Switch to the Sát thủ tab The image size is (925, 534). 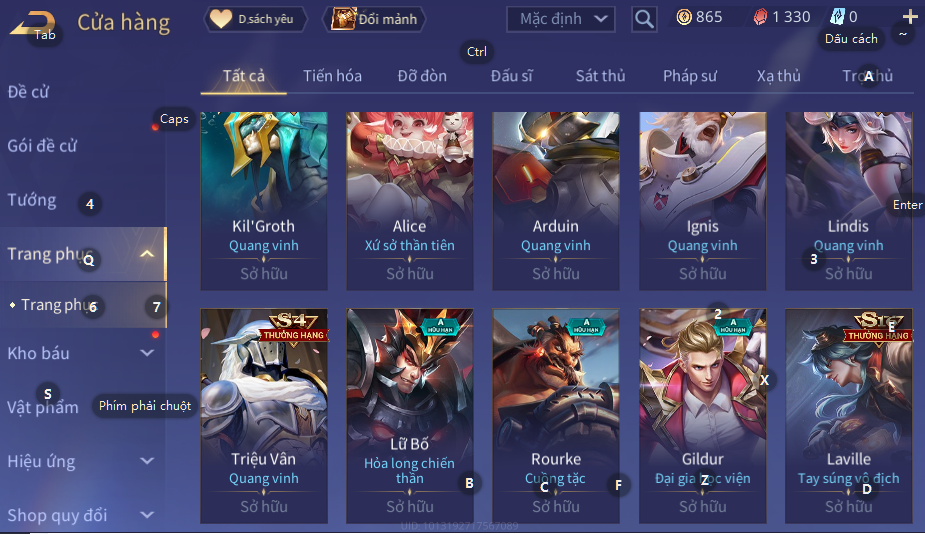600,76
